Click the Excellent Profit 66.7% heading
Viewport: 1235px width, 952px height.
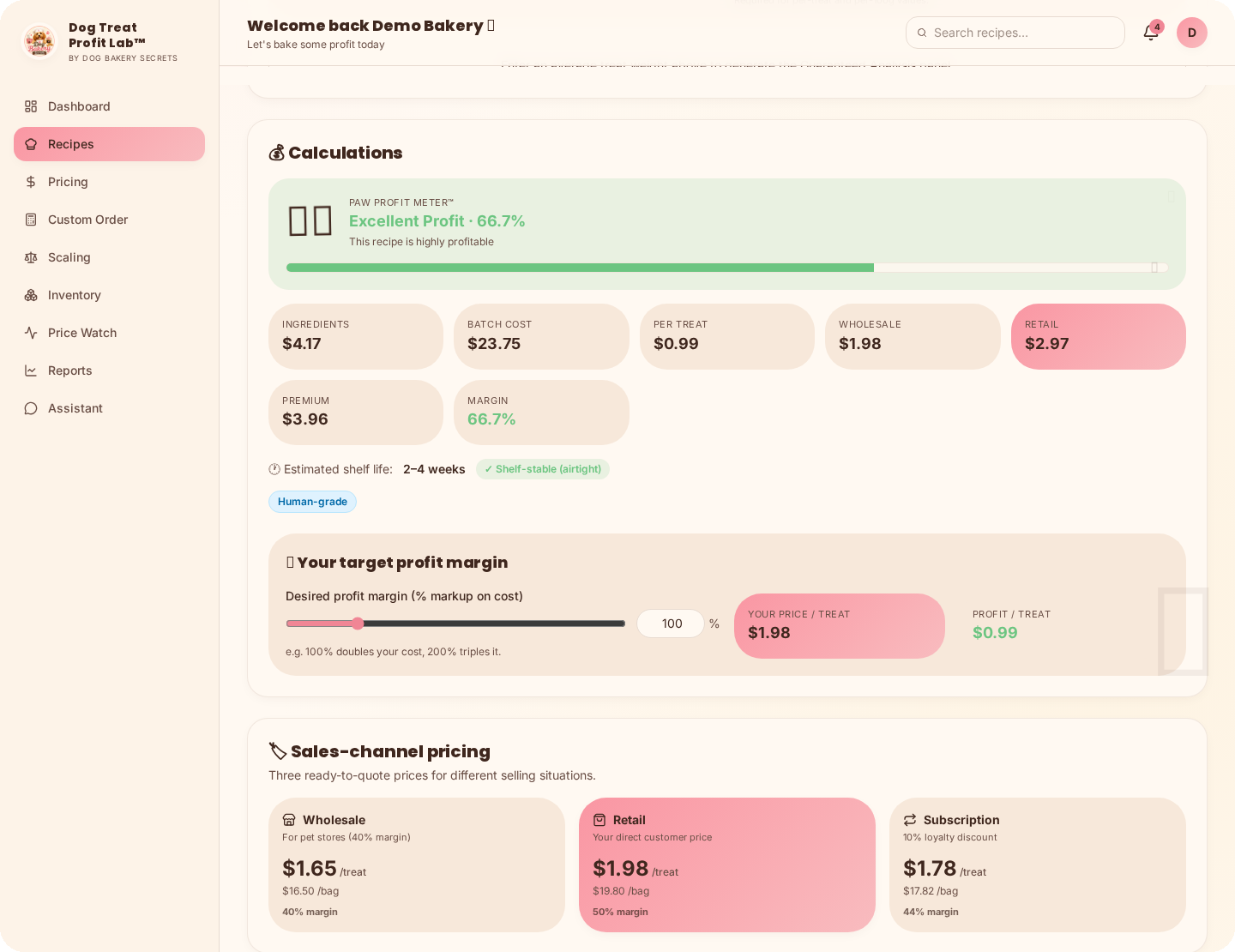click(437, 221)
